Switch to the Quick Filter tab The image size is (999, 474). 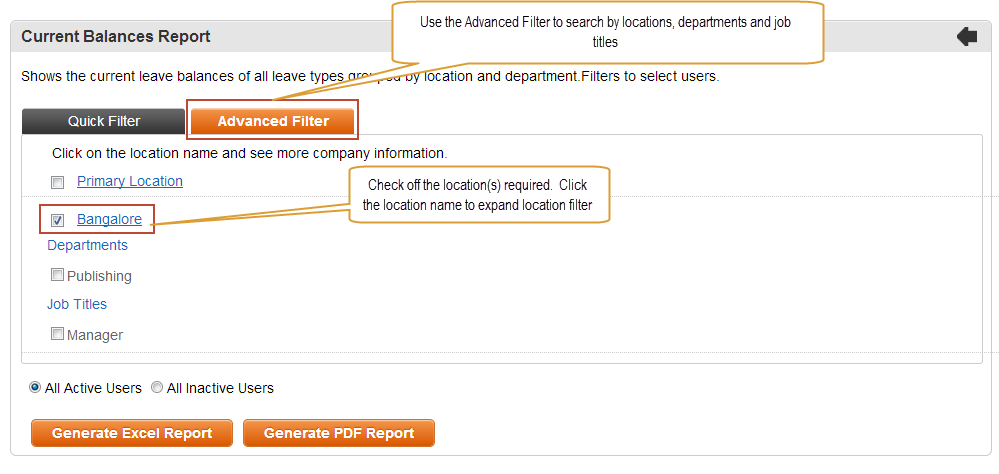tap(104, 121)
